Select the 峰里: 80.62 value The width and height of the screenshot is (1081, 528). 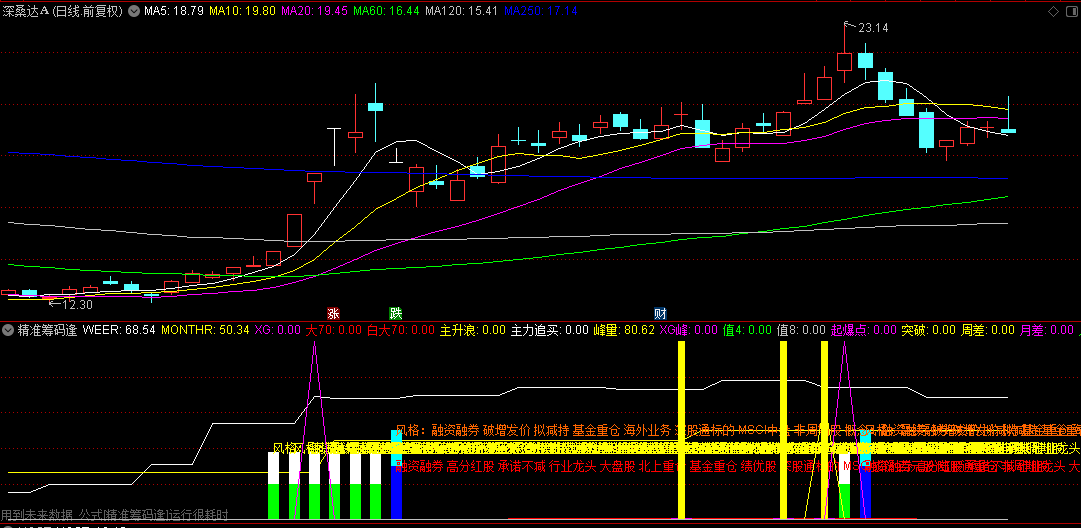(x=624, y=329)
